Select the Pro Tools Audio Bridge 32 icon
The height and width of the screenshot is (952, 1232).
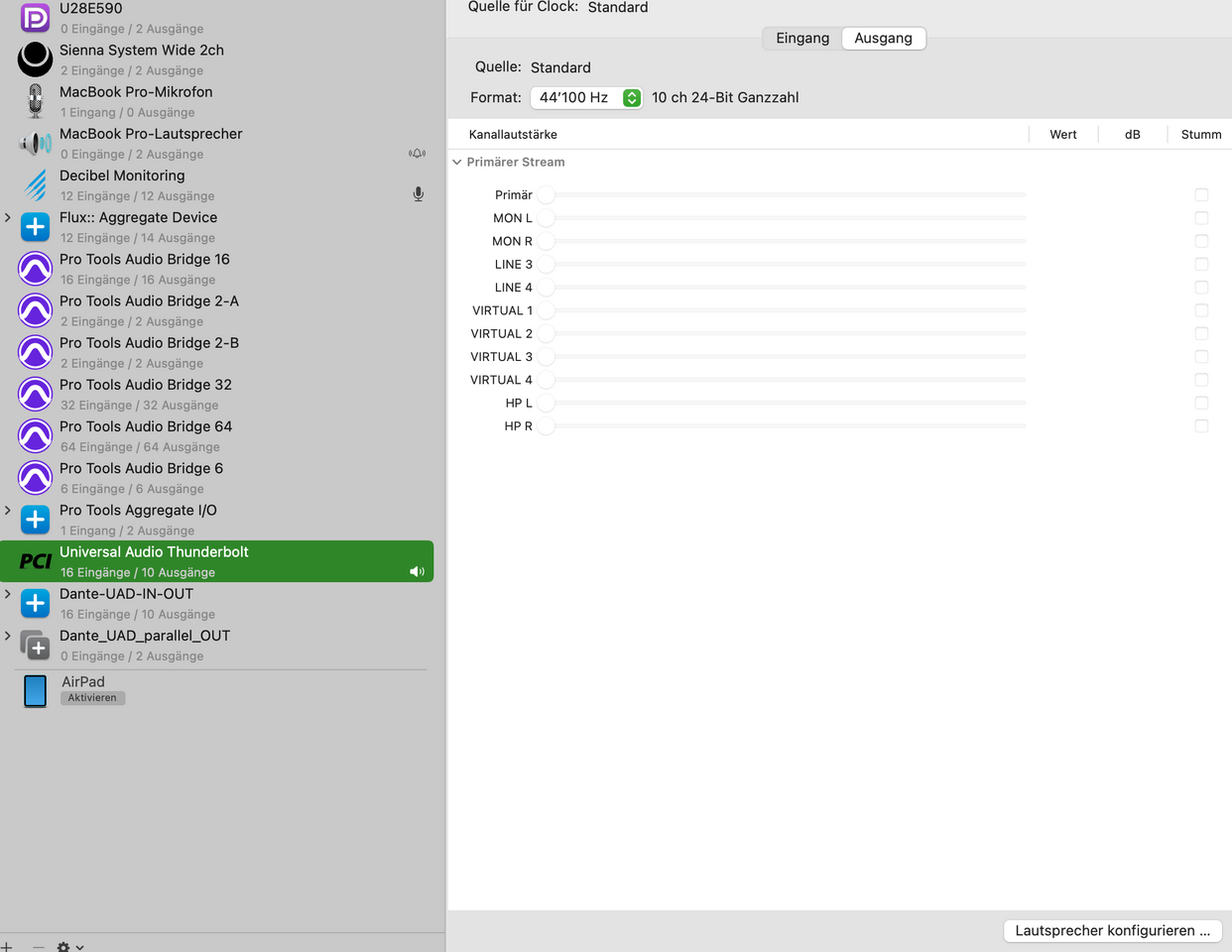35,395
